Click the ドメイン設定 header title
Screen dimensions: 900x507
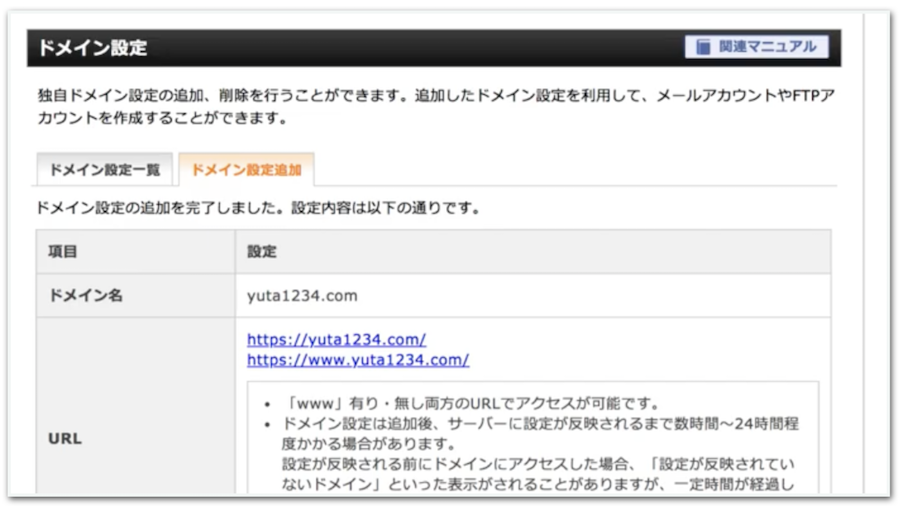pos(92,48)
